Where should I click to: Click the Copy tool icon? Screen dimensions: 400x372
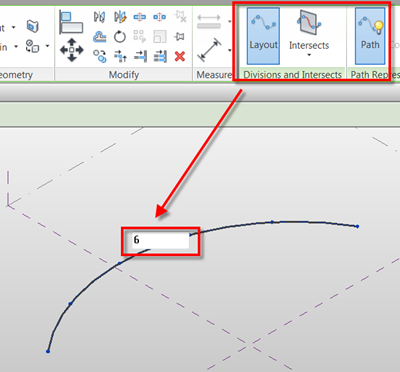pos(99,56)
